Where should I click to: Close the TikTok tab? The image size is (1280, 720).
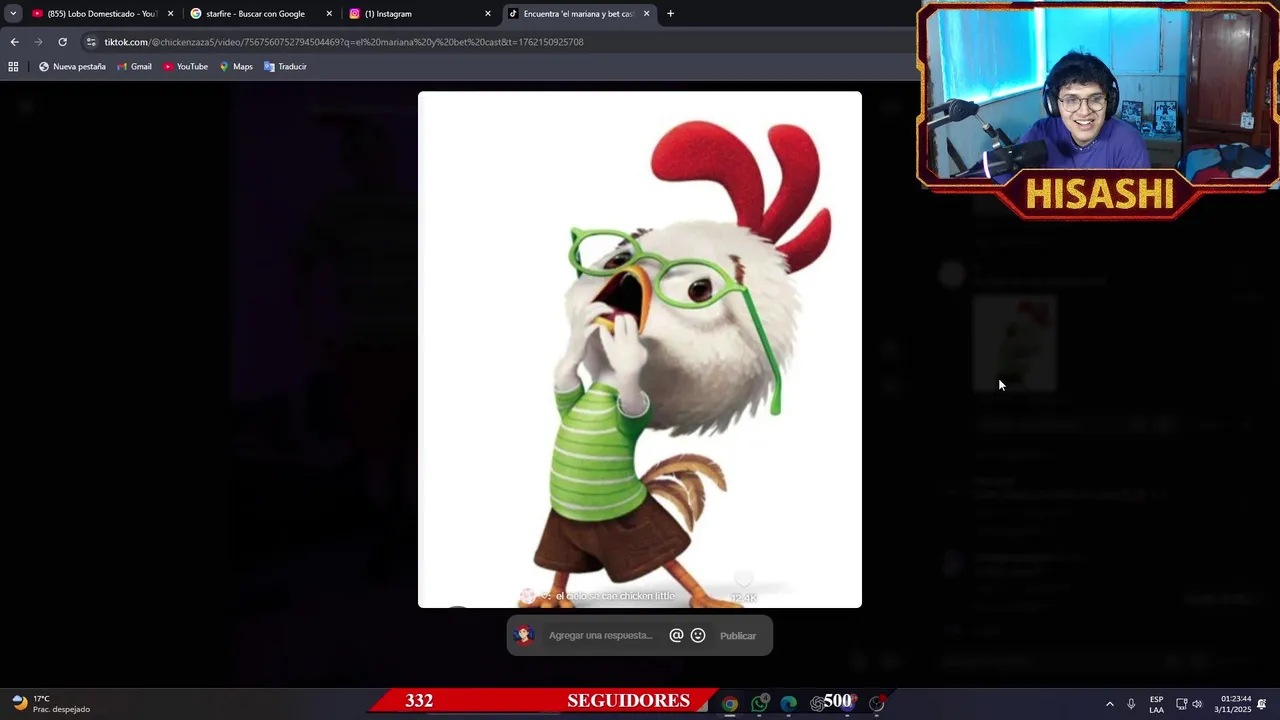click(x=646, y=14)
